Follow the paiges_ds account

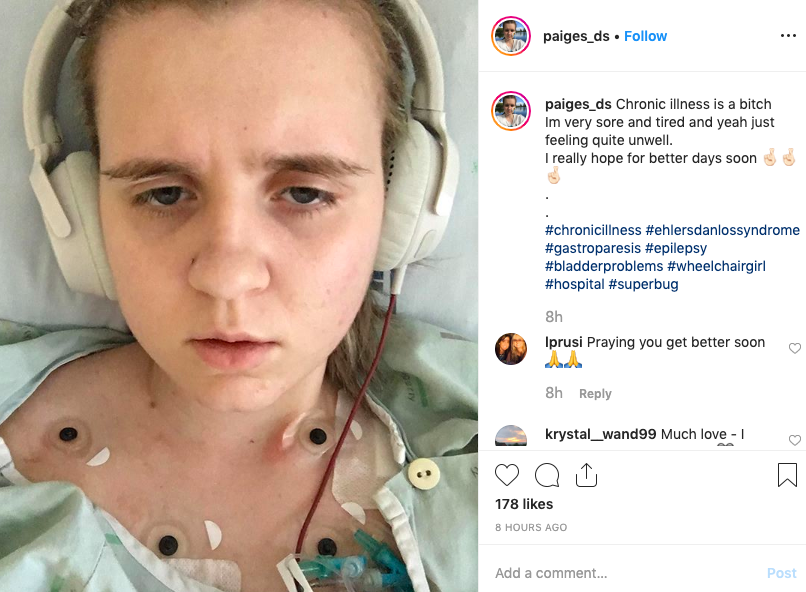(x=646, y=36)
